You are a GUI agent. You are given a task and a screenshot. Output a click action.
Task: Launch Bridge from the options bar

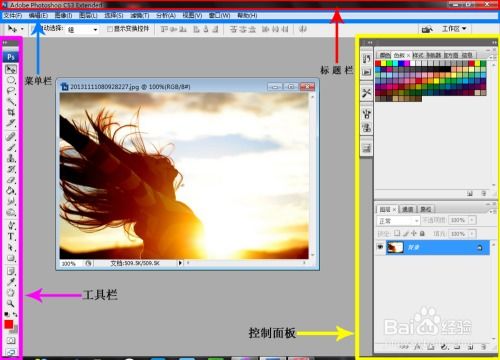tap(427, 29)
